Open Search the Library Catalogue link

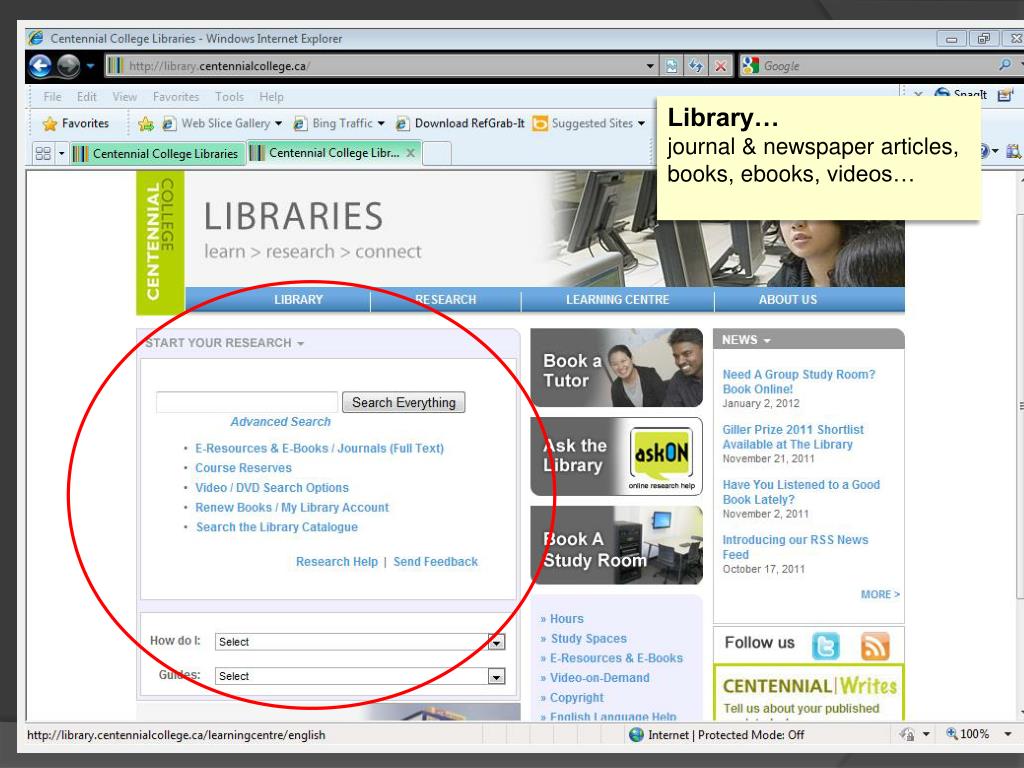click(x=277, y=527)
